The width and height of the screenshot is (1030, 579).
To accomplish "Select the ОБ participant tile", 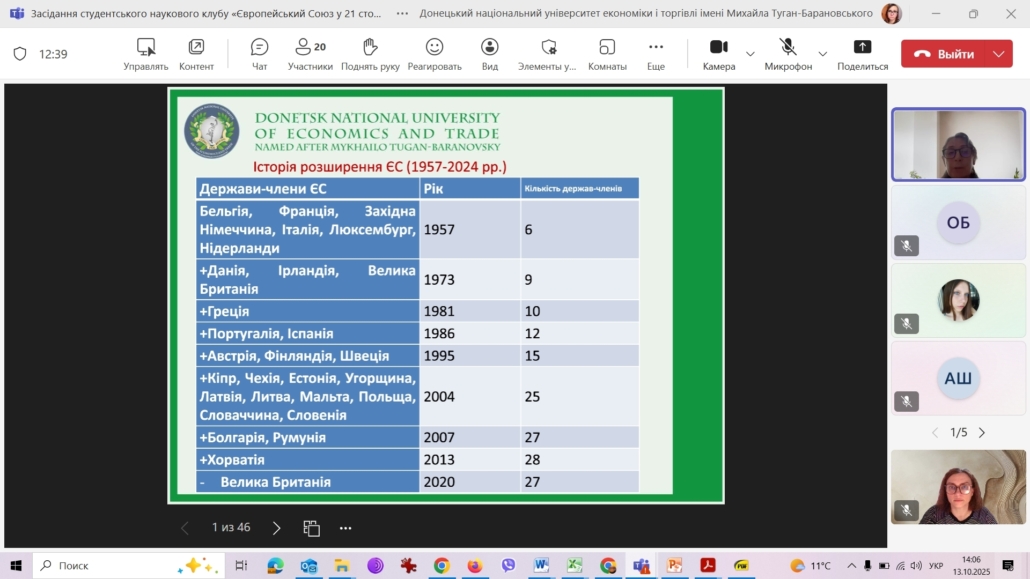I will pyautogui.click(x=958, y=223).
